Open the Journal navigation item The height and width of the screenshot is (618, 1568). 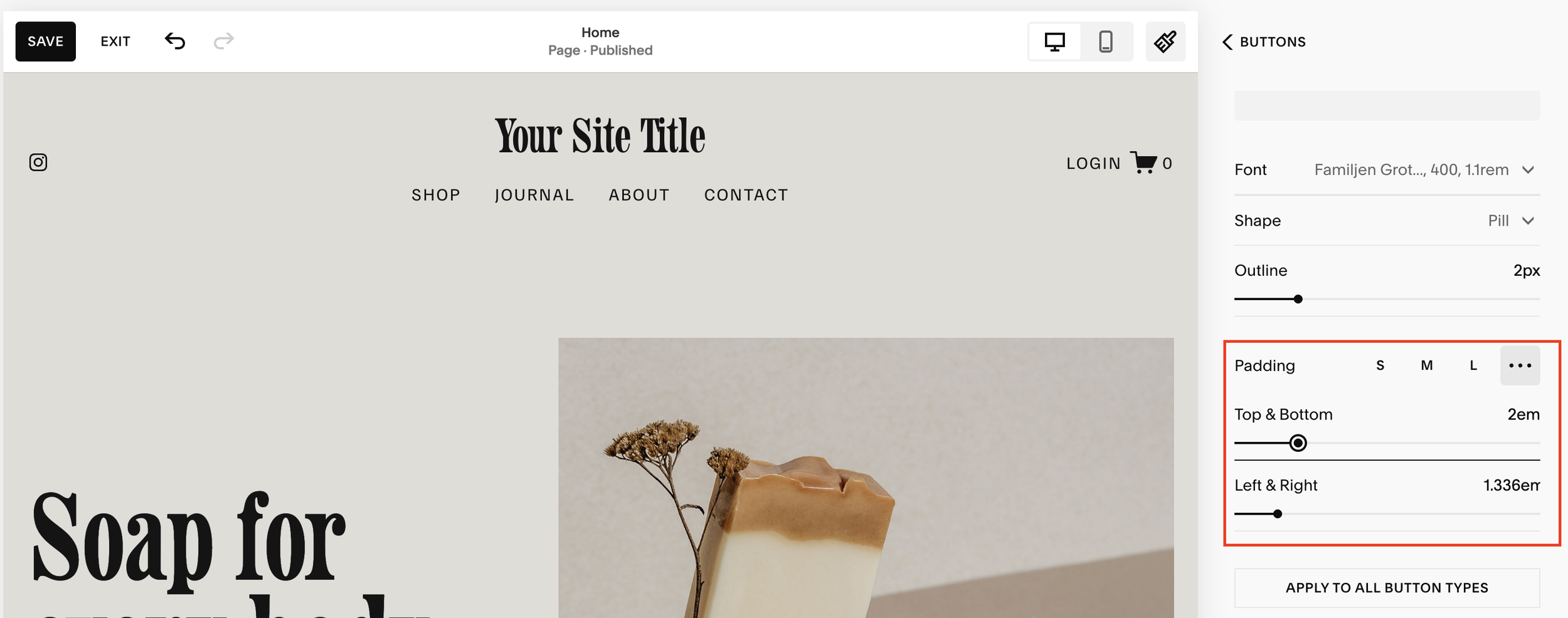pos(534,195)
